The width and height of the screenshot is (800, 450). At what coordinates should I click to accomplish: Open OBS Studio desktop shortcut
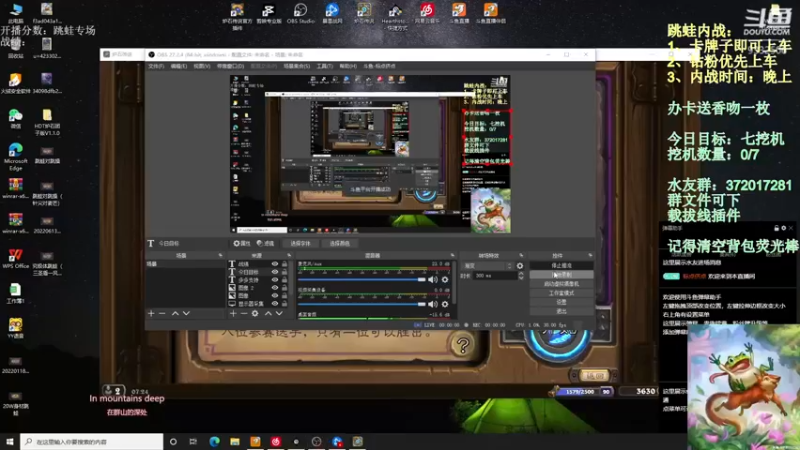[x=301, y=14]
